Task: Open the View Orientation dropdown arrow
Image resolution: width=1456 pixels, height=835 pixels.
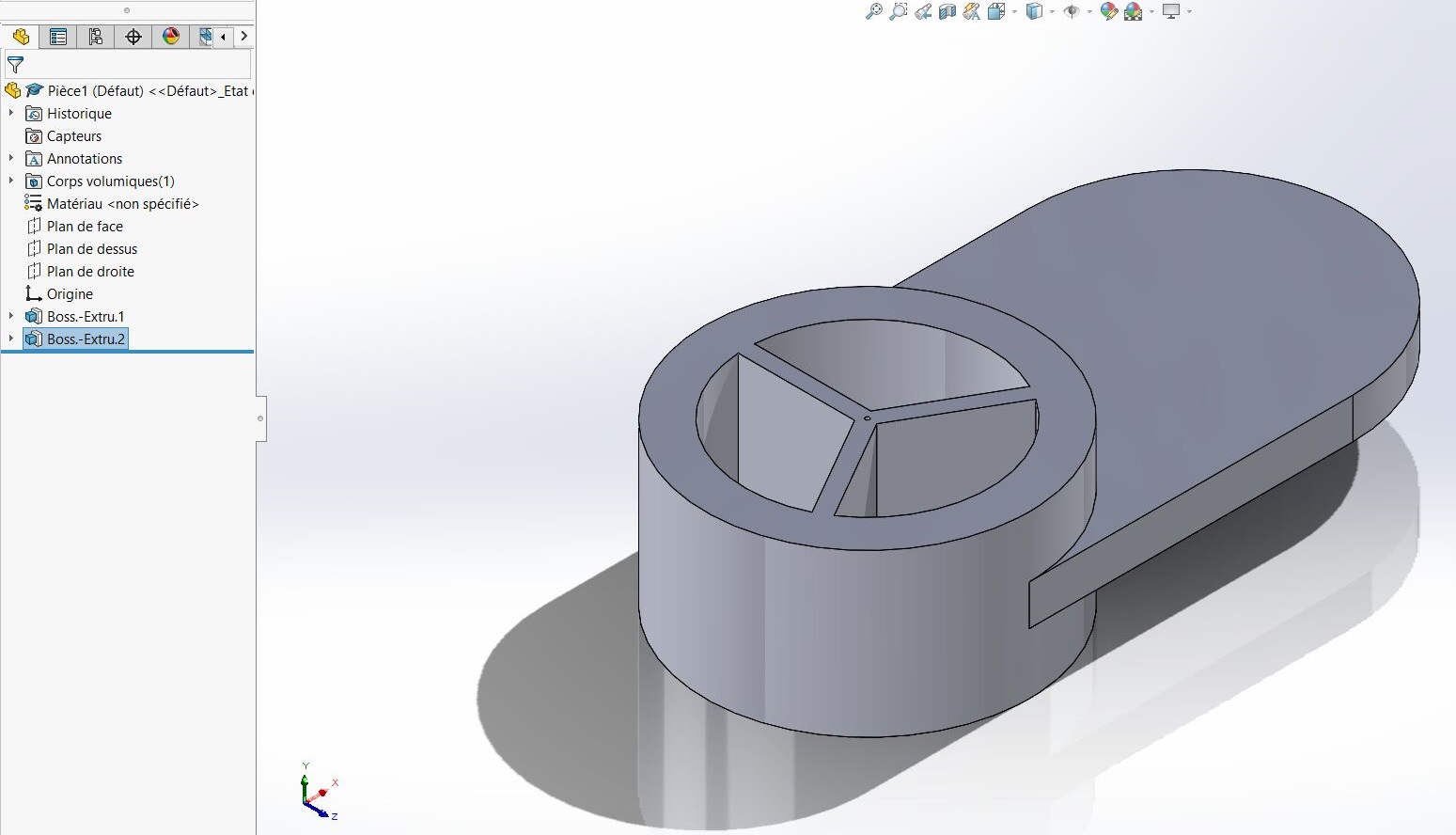Action: [x=1014, y=11]
